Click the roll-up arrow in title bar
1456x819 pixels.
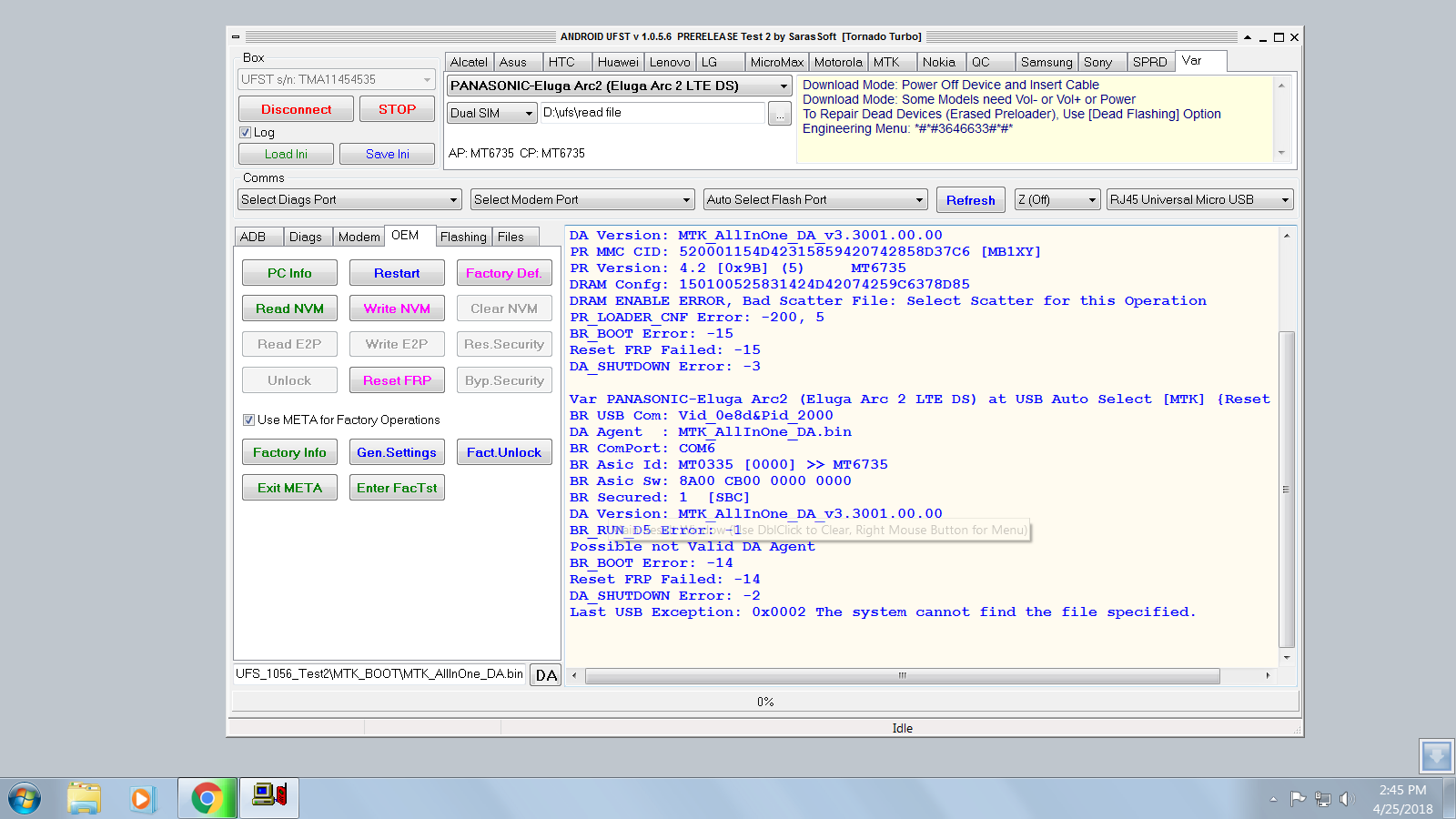[x=1248, y=37]
